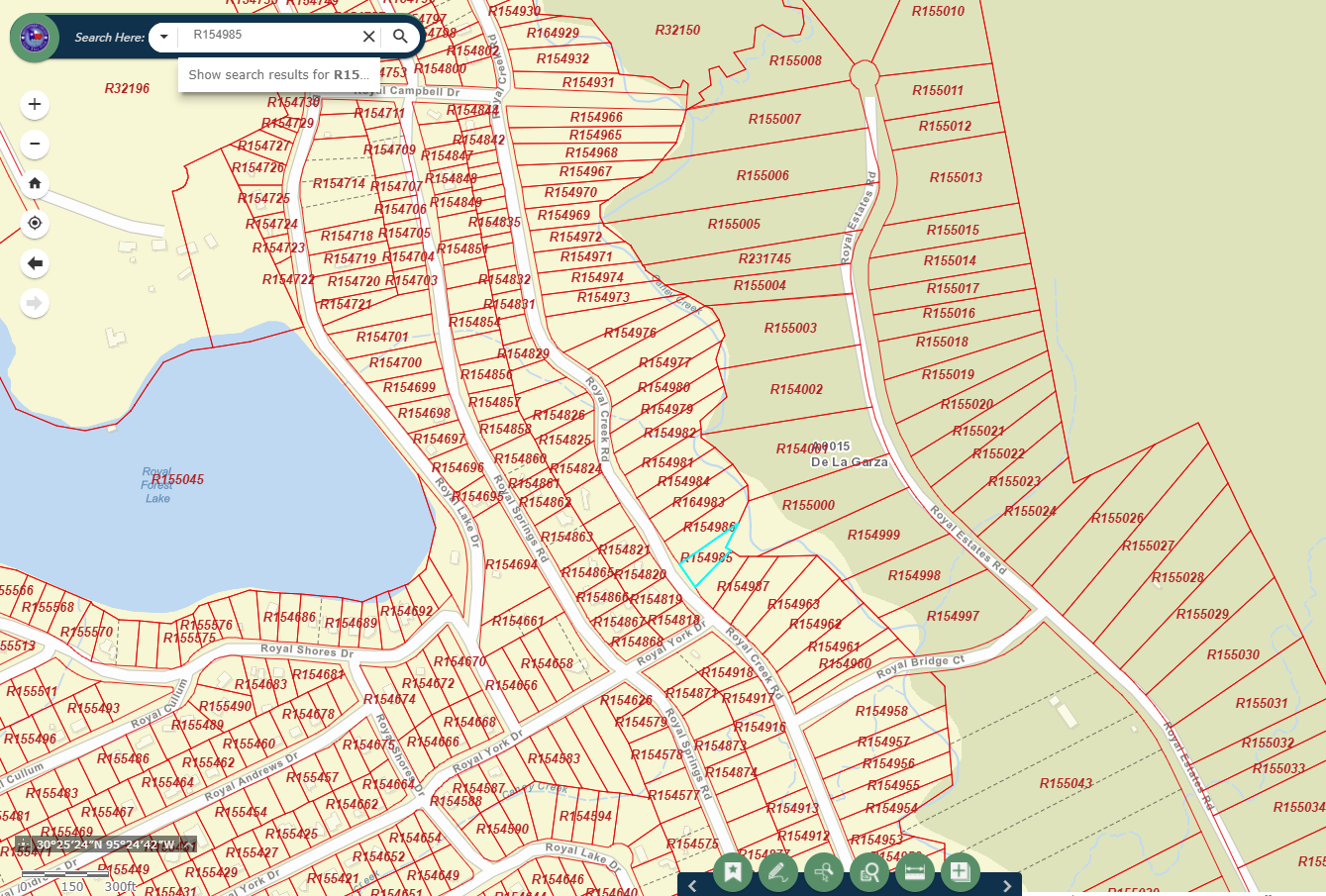Open the Select features tool
Screen dimensions: 1326x896
coord(824,872)
